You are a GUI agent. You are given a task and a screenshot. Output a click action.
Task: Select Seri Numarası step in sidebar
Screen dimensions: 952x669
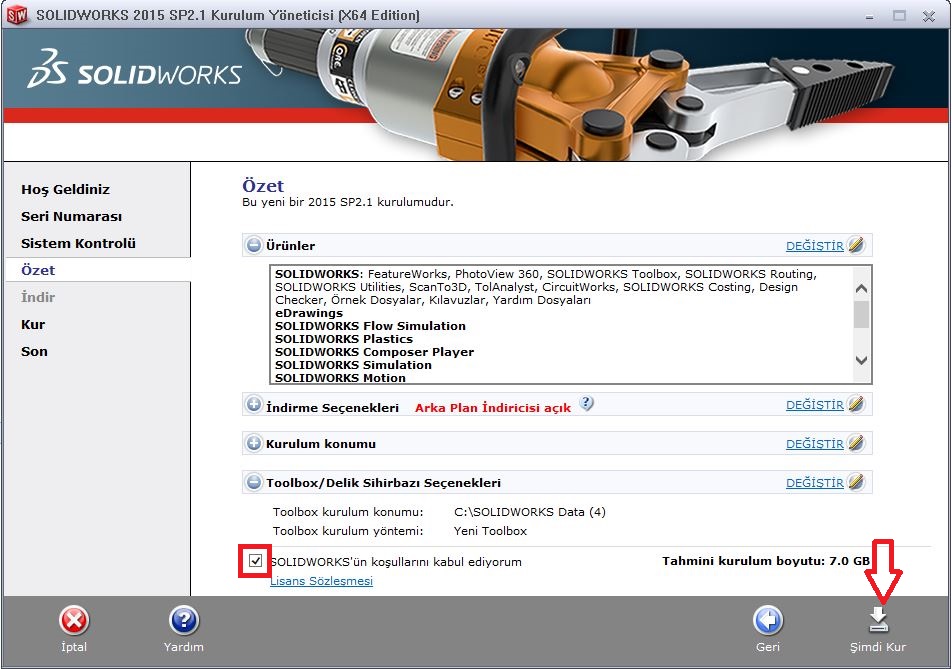tap(72, 217)
